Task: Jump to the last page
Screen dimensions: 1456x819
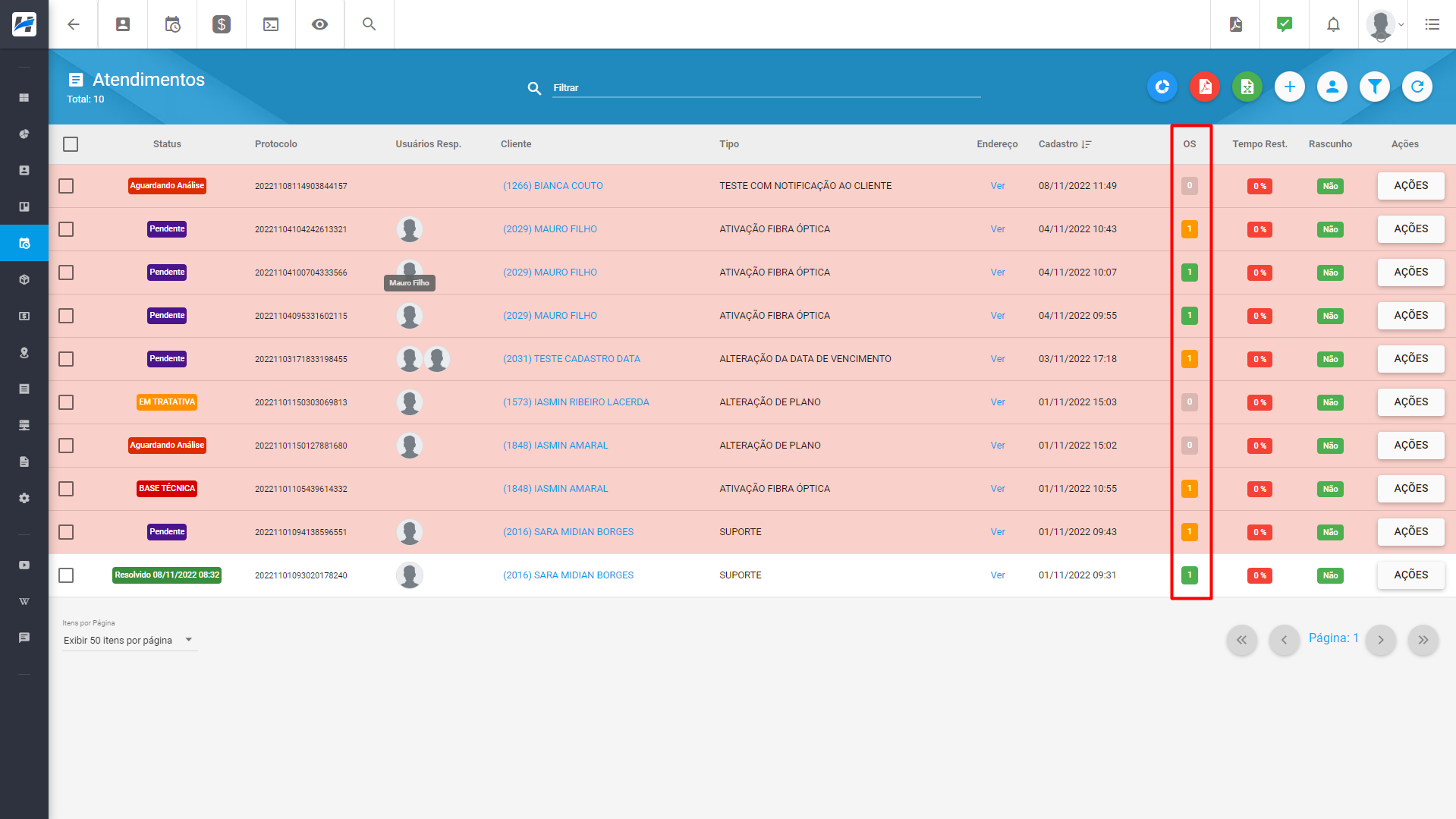Action: (1423, 640)
